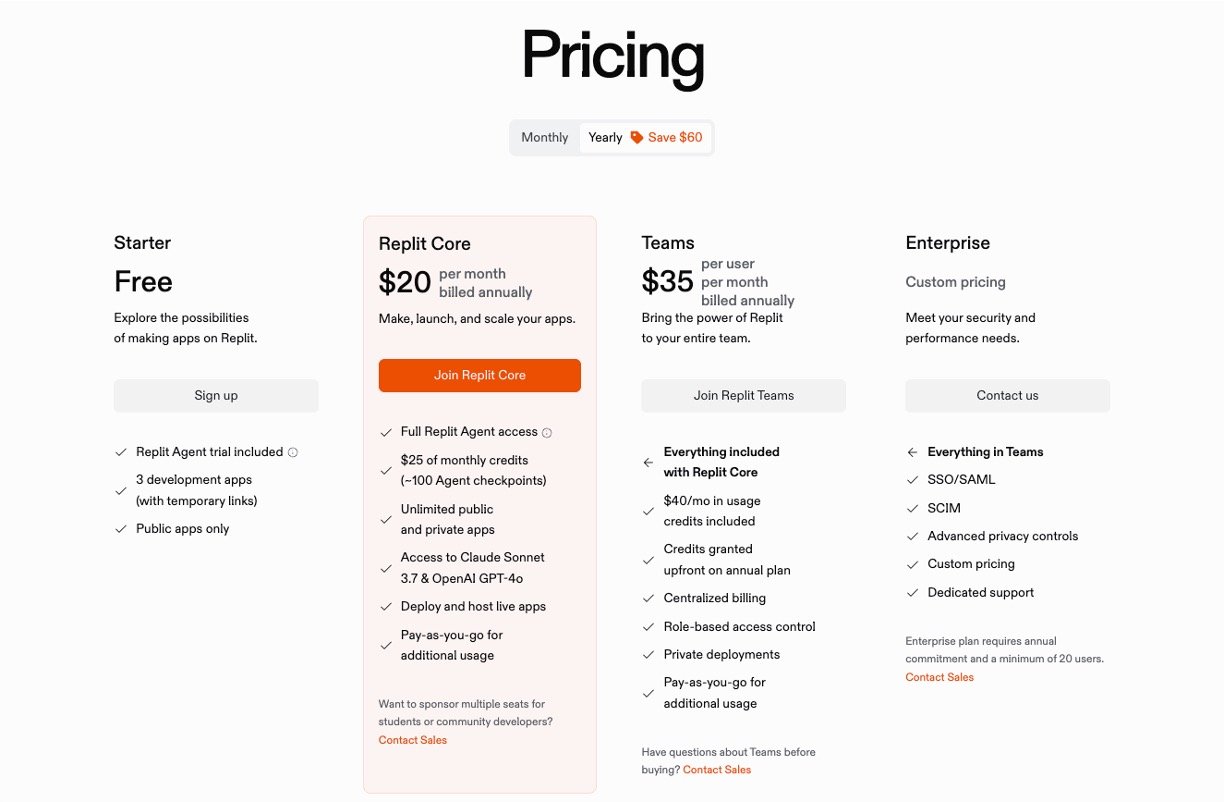Click the checkmark beside Centralized billing
This screenshot has width=1224, height=802.
[x=648, y=599]
